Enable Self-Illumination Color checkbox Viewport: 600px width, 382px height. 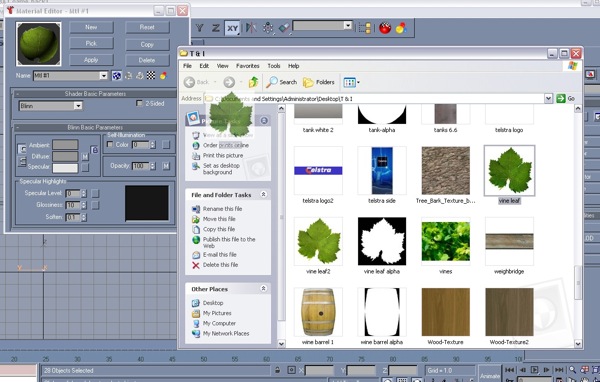[x=110, y=144]
